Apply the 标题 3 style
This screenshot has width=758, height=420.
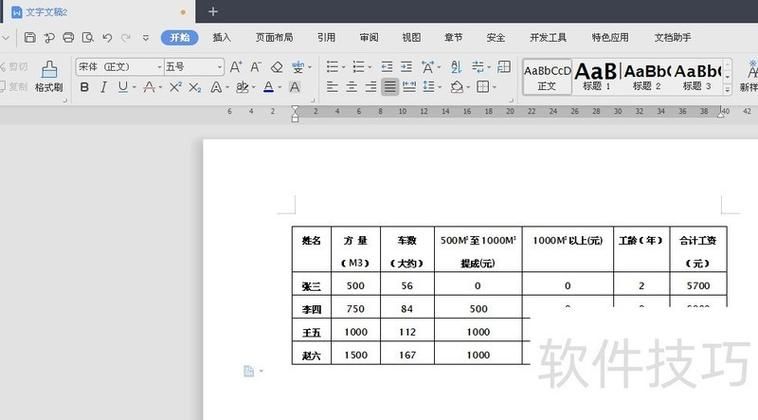tap(697, 77)
